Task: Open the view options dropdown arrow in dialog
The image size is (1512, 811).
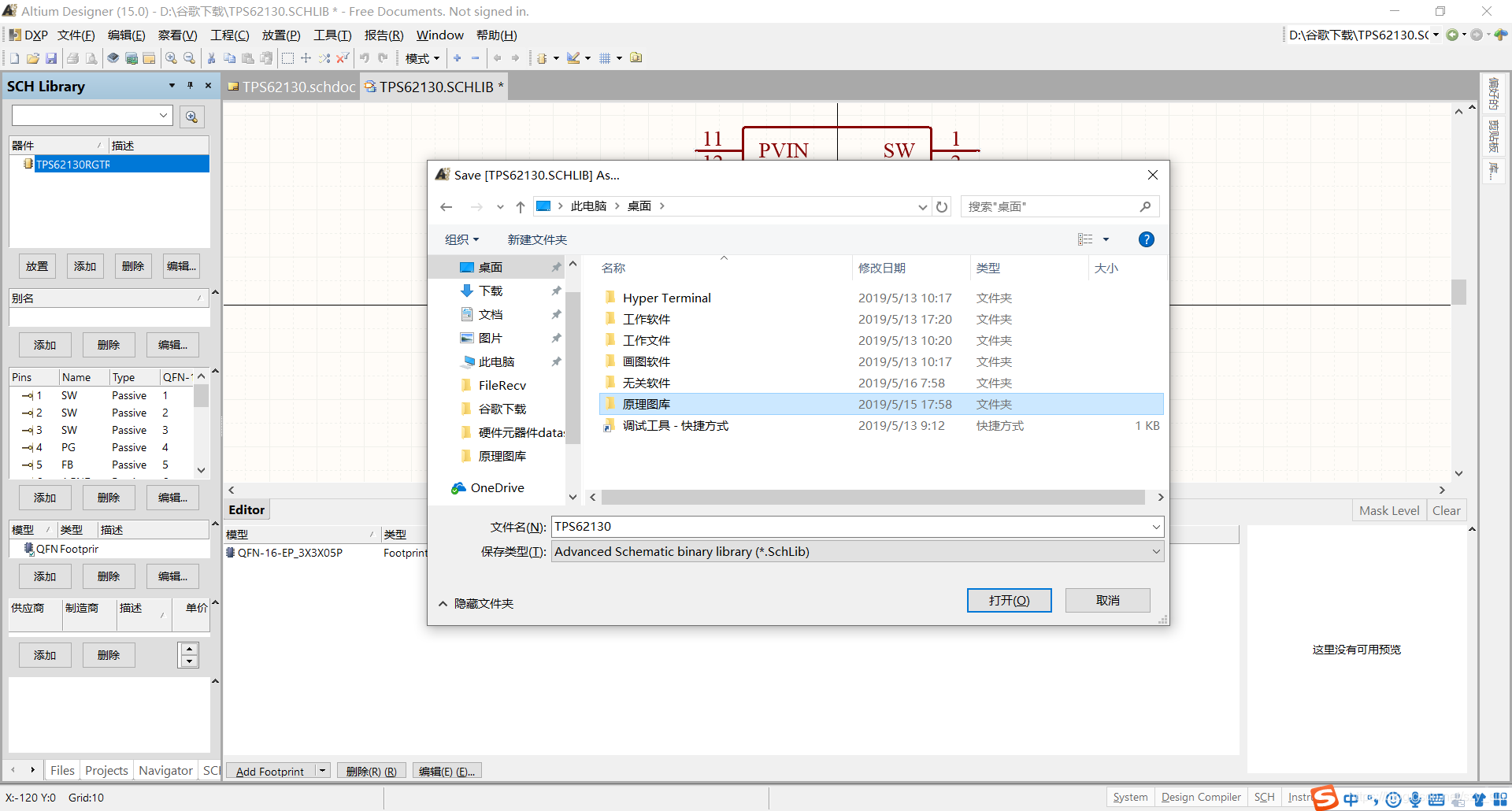Action: pyautogui.click(x=1106, y=239)
